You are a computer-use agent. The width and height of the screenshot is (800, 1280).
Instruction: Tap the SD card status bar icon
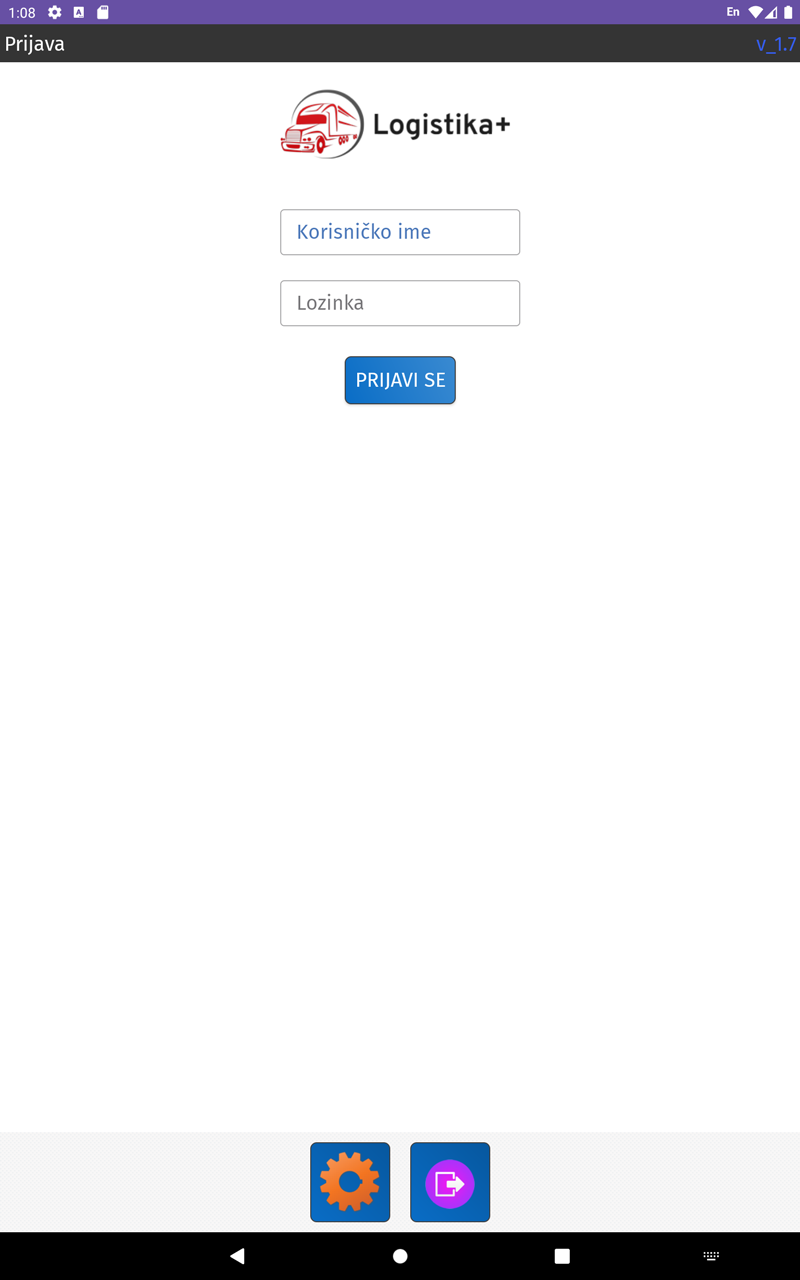(102, 13)
